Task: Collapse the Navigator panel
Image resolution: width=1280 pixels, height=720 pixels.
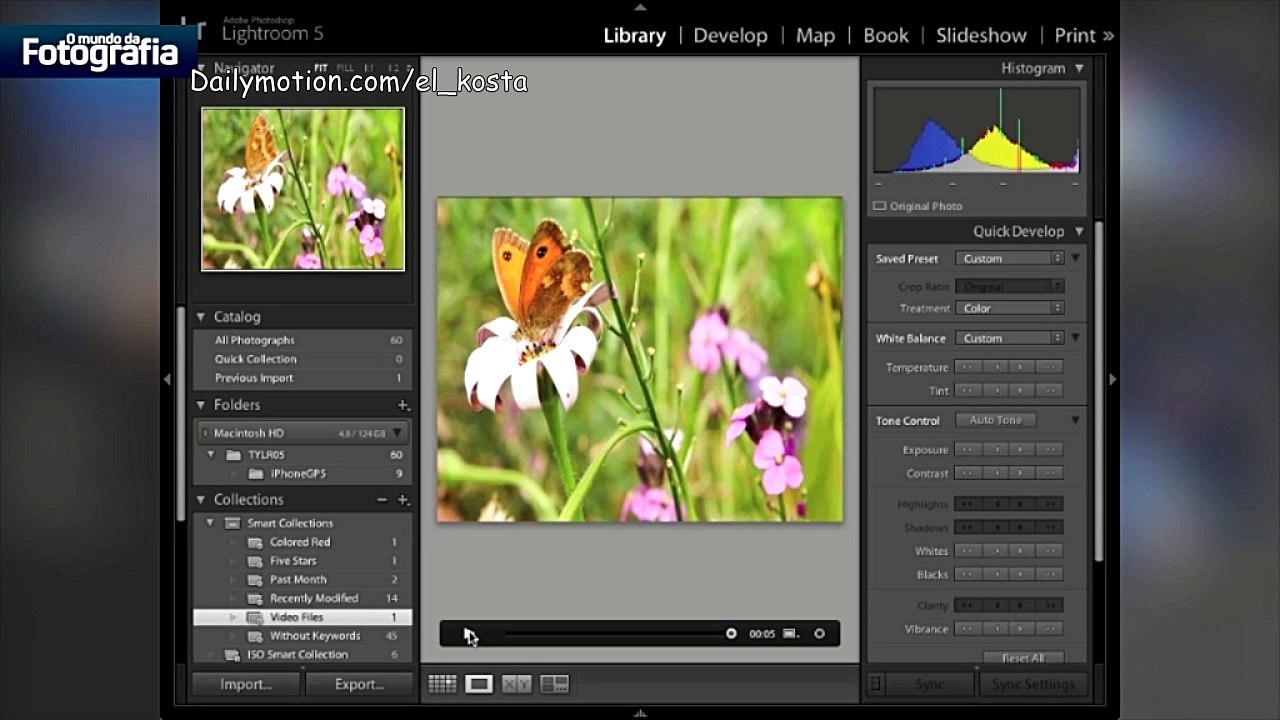Action: coord(201,69)
